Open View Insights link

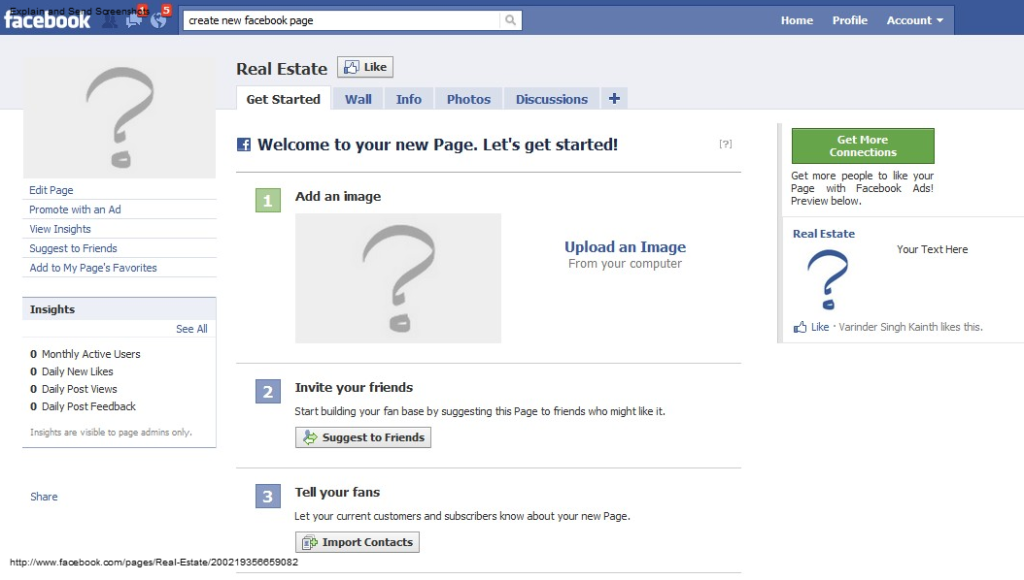(60, 229)
